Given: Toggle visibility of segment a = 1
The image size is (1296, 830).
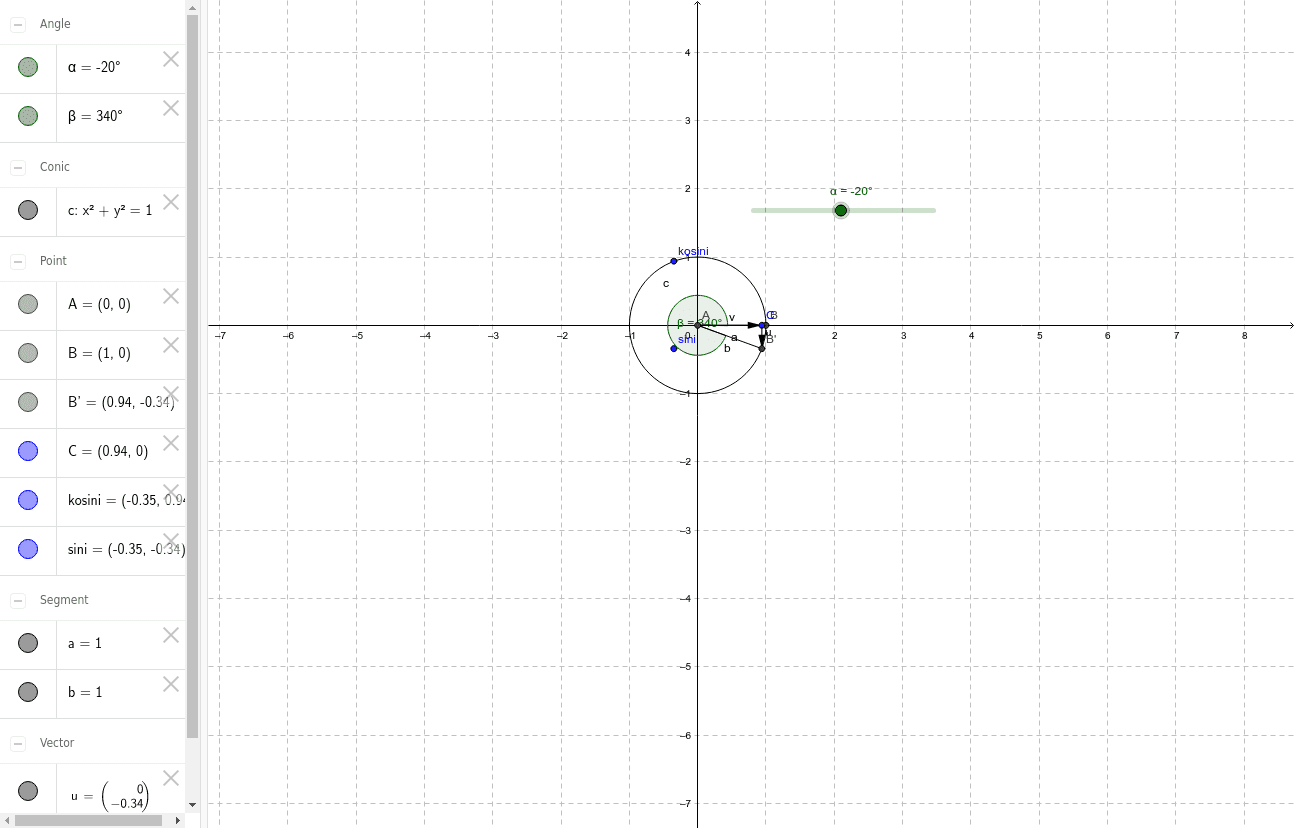Looking at the screenshot, I should (28, 643).
